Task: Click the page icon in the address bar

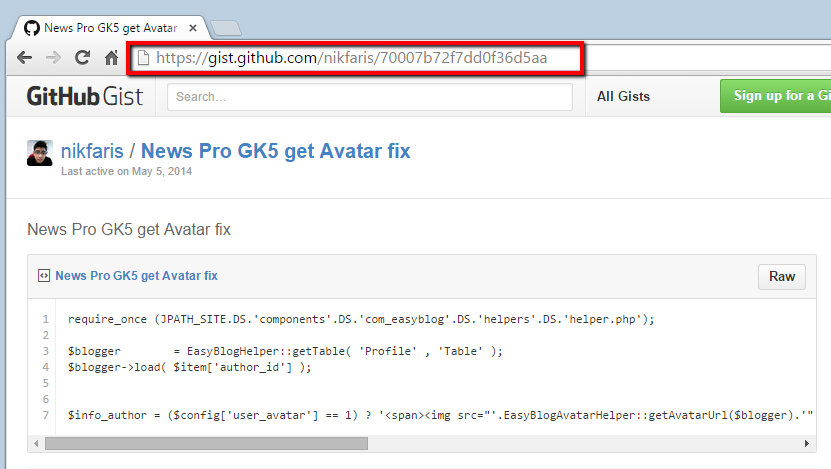Action: [143, 57]
